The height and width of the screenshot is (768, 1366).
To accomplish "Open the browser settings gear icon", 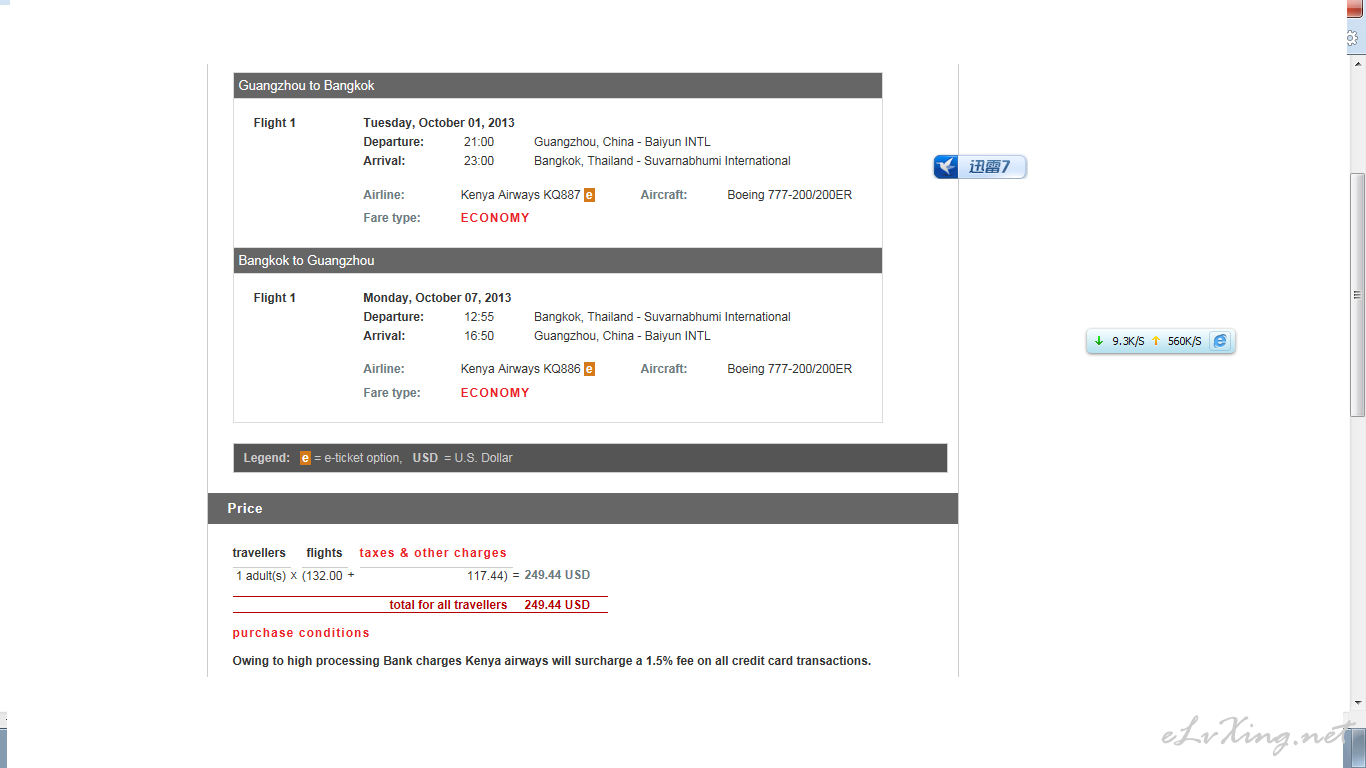I will [1354, 36].
